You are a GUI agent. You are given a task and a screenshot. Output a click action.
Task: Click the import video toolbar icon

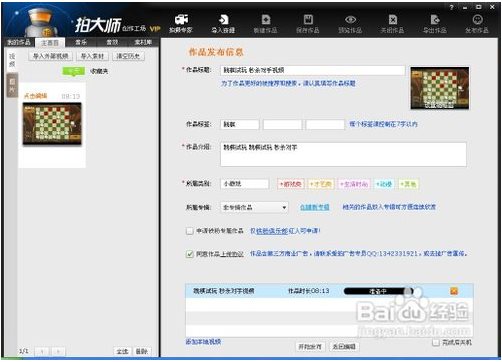(223, 20)
